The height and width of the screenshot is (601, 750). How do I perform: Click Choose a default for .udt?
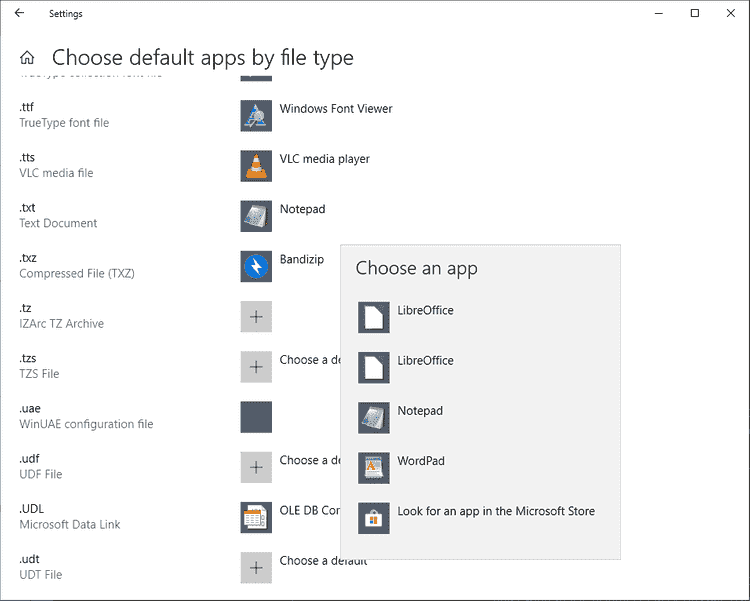(x=323, y=560)
